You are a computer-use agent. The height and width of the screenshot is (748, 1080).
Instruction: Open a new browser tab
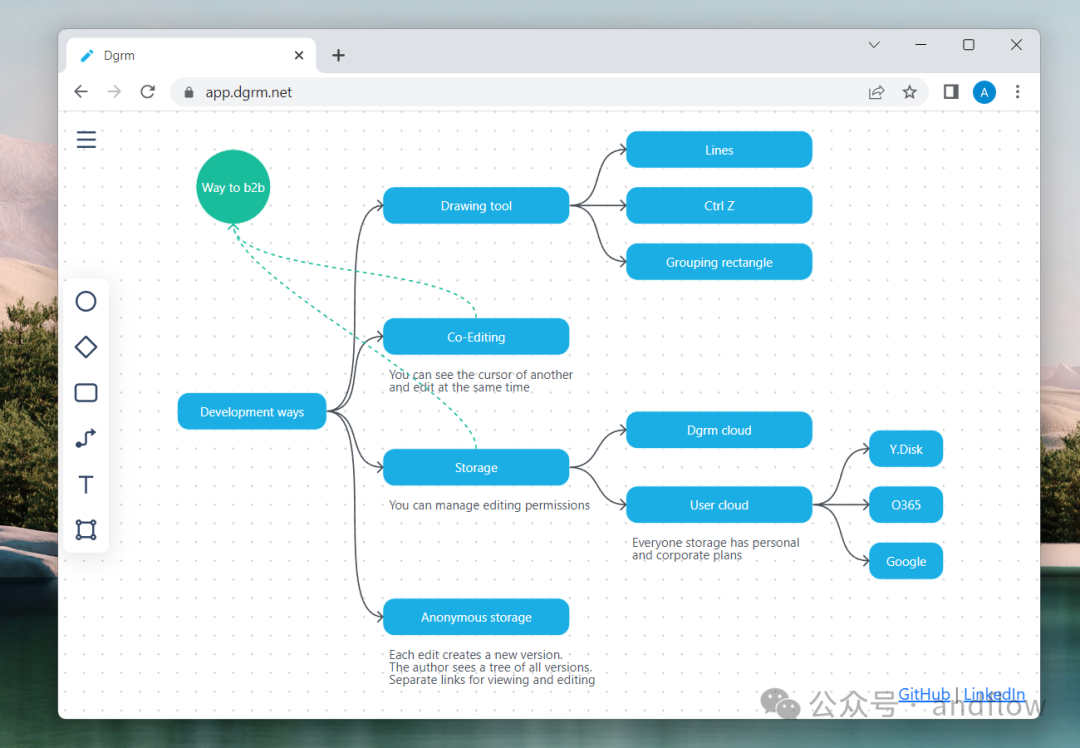coord(338,55)
